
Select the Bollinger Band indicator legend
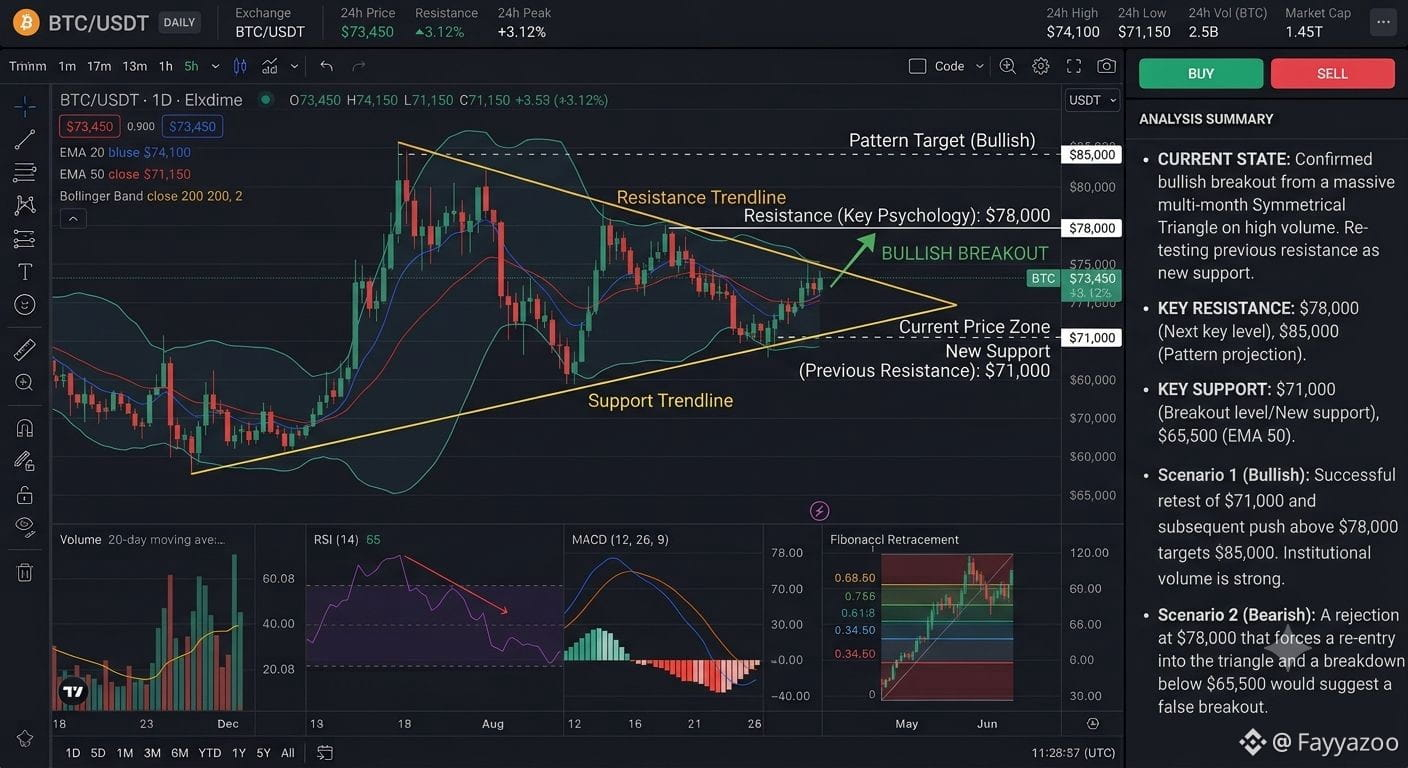[x=151, y=196]
